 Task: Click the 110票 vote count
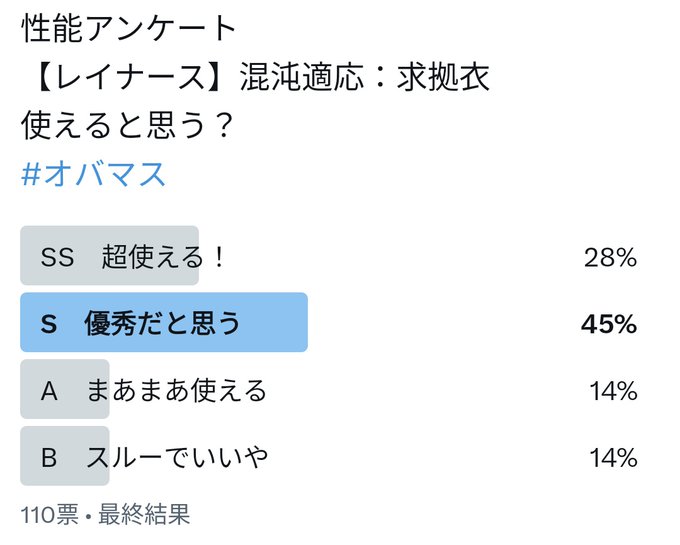(49, 515)
